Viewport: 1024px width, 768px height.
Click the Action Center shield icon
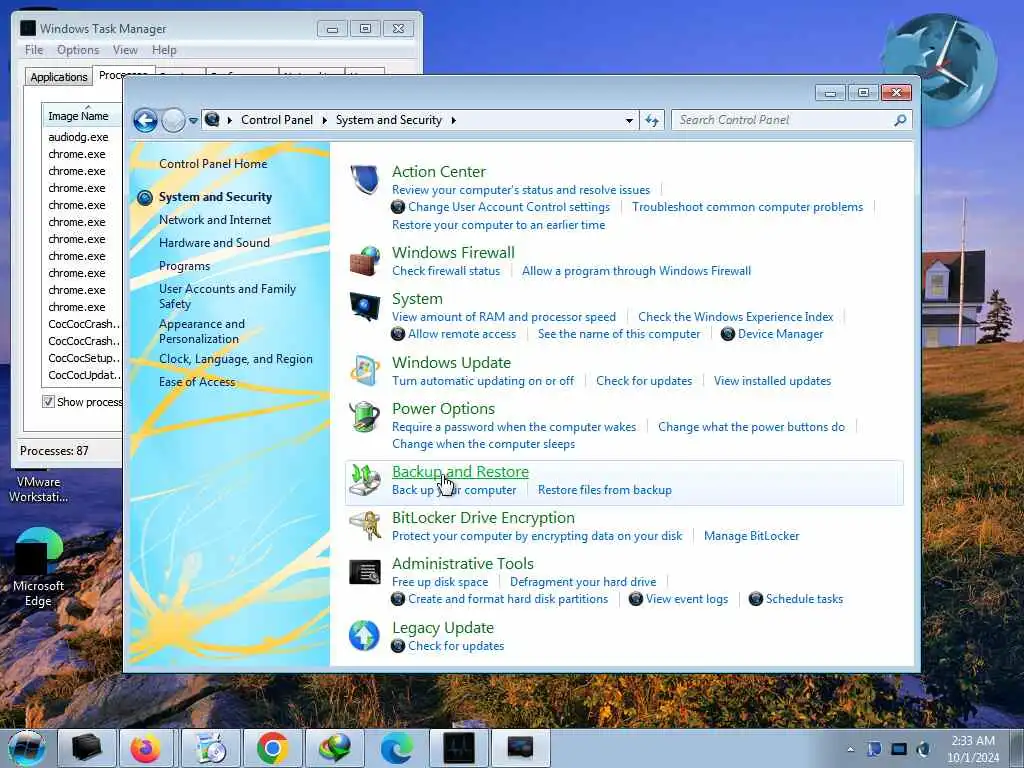(x=364, y=180)
